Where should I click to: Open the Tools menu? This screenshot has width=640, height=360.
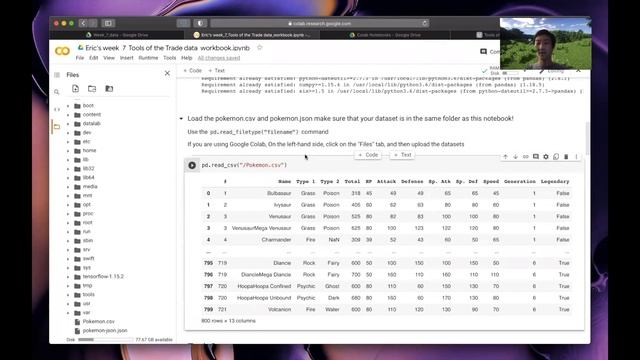pyautogui.click(x=169, y=58)
